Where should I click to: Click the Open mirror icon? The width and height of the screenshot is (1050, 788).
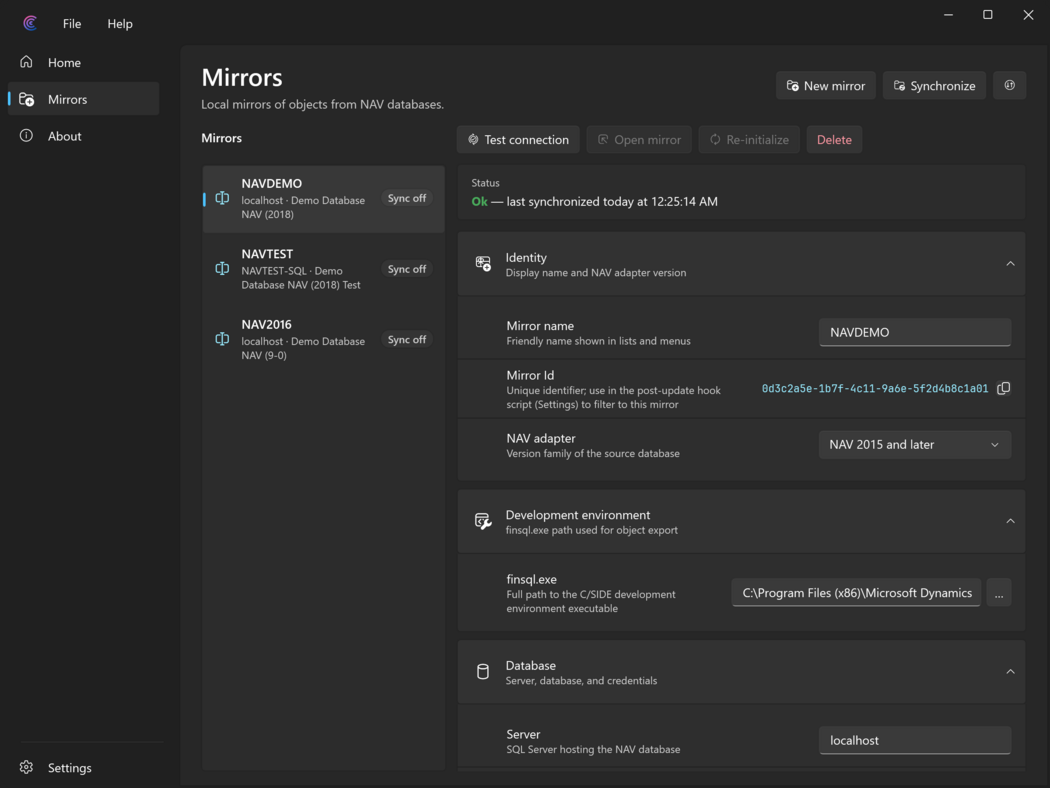pyautogui.click(x=603, y=139)
